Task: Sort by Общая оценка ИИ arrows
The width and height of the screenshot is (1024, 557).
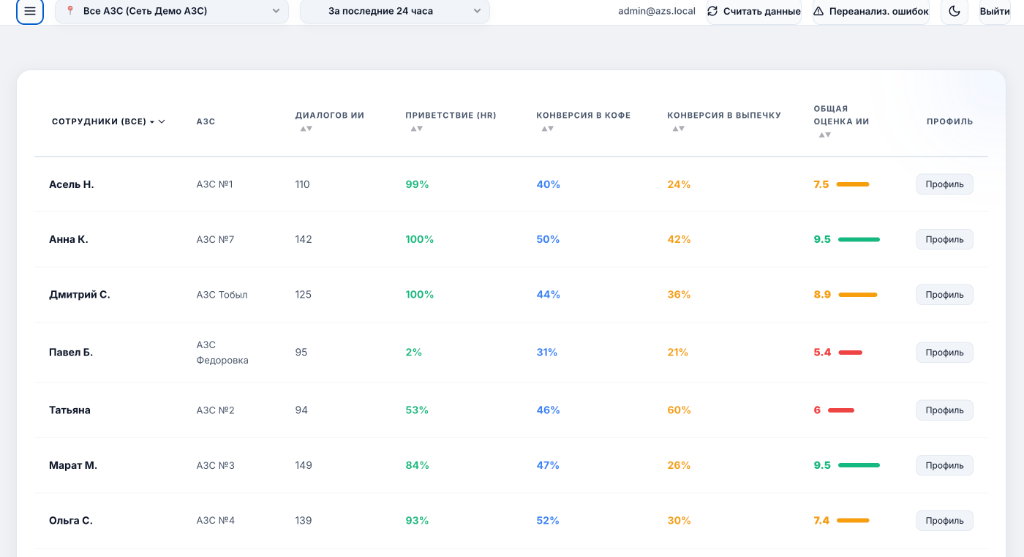Action: pos(824,135)
